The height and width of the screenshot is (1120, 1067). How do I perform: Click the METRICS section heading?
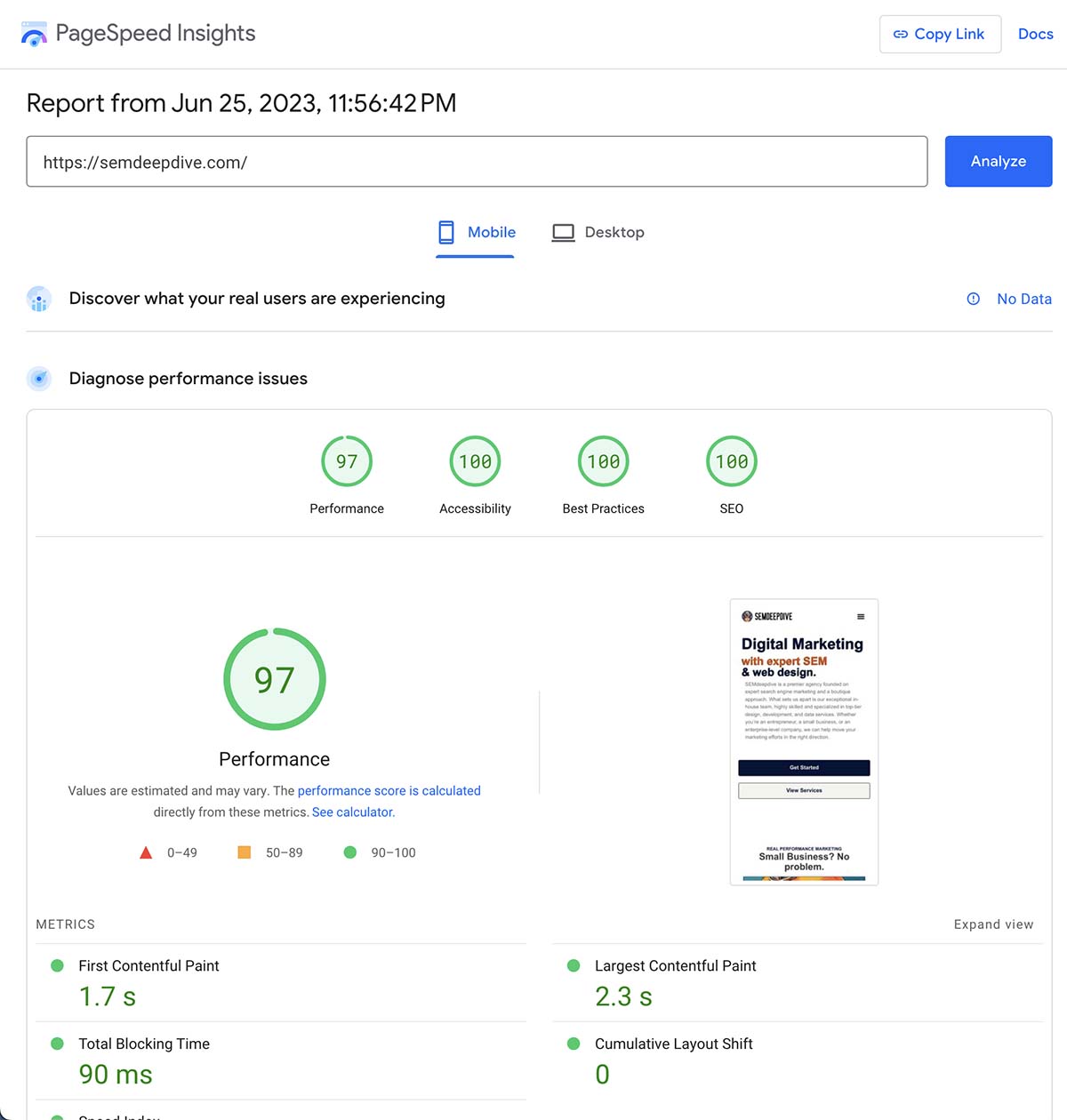(65, 924)
